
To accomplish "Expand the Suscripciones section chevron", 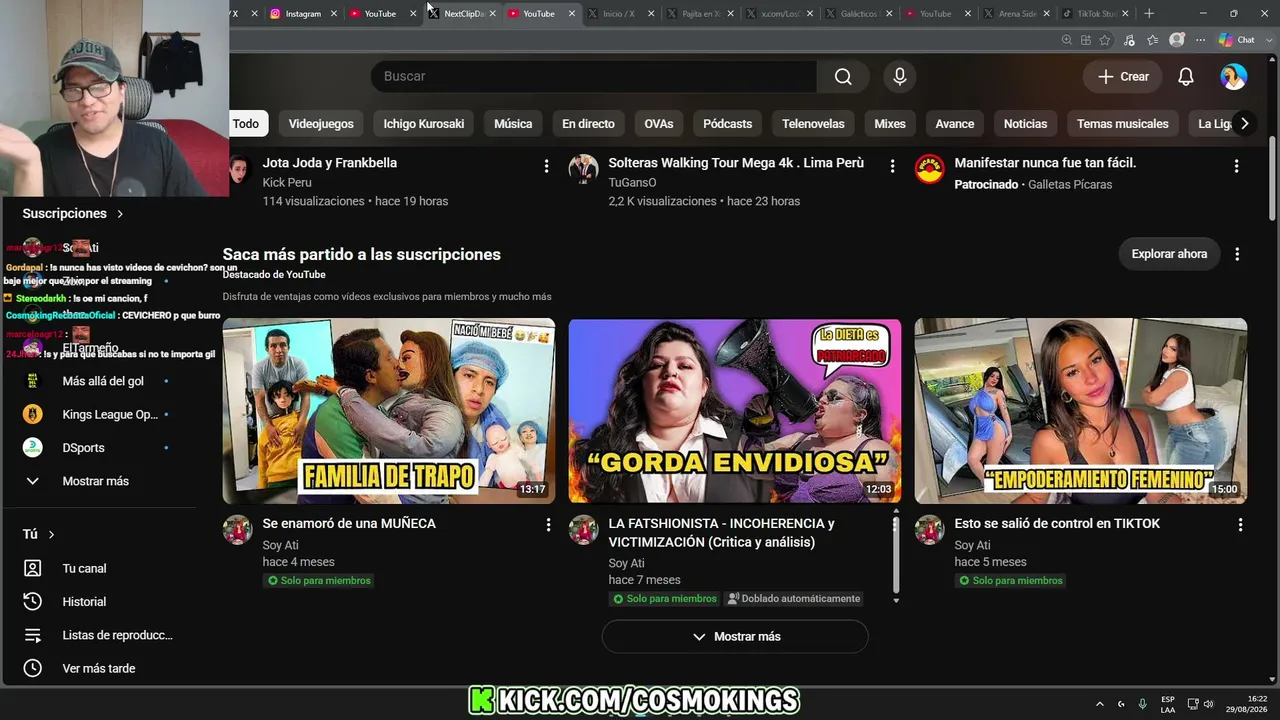I will 120,214.
